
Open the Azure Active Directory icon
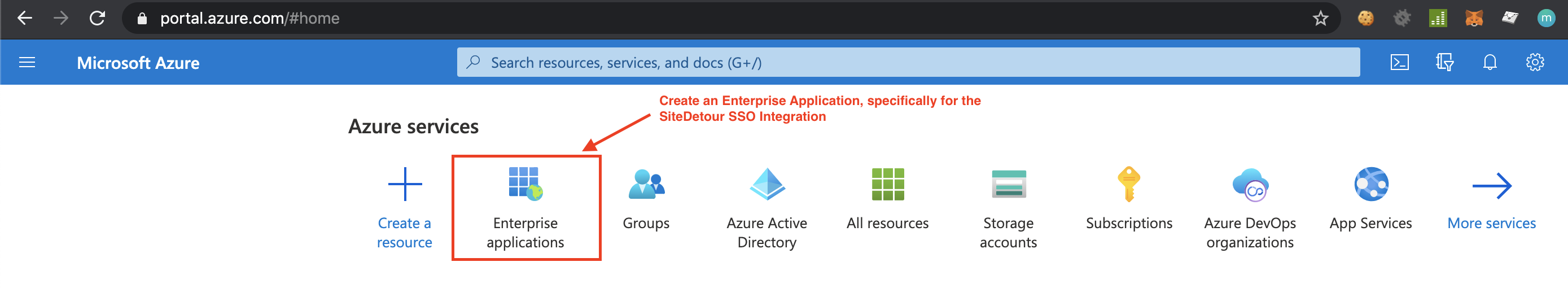pos(767,184)
